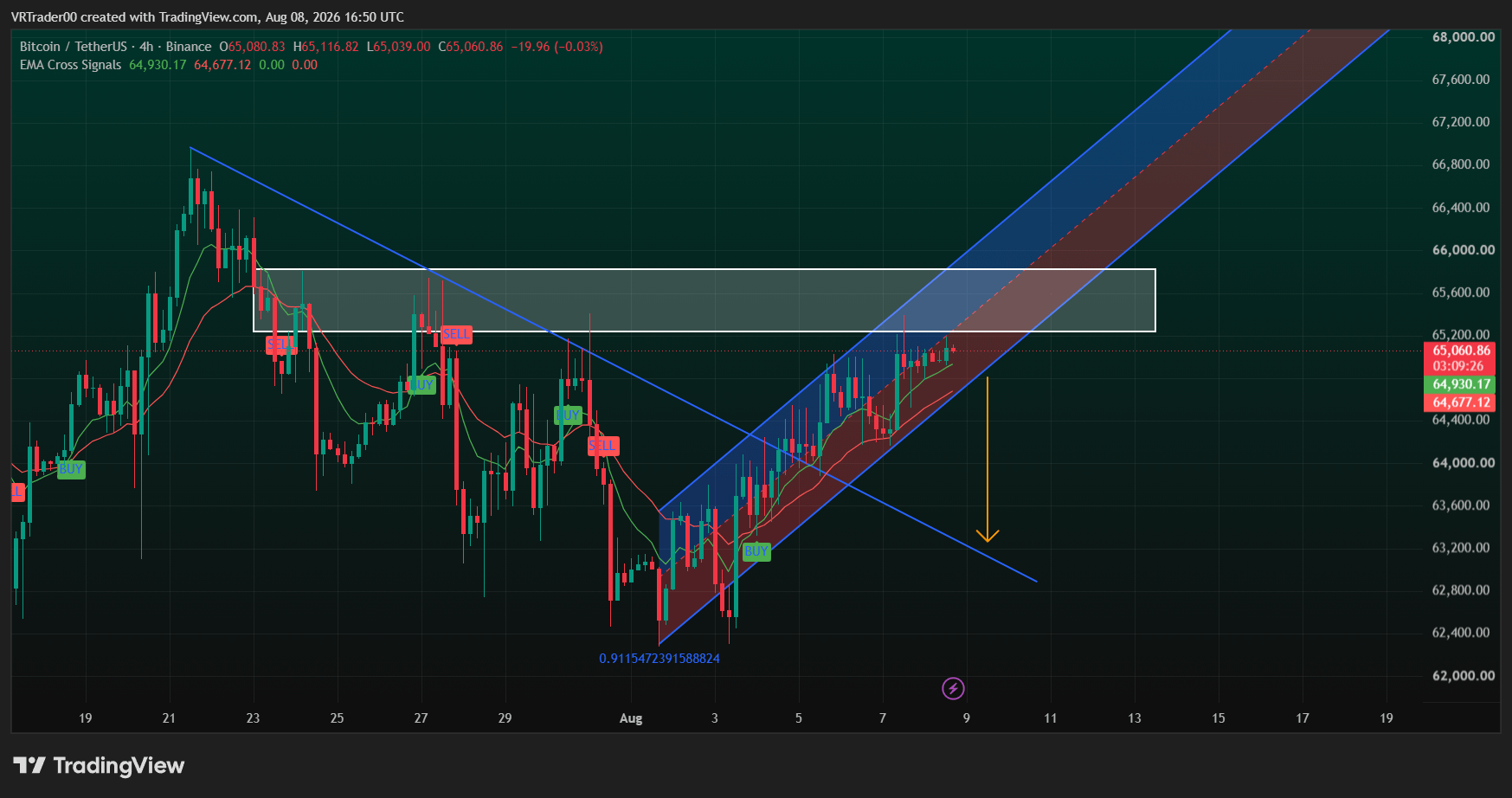Click the 65,600.00 price axis label
Screen dimensions: 1512x798
click(1461, 293)
